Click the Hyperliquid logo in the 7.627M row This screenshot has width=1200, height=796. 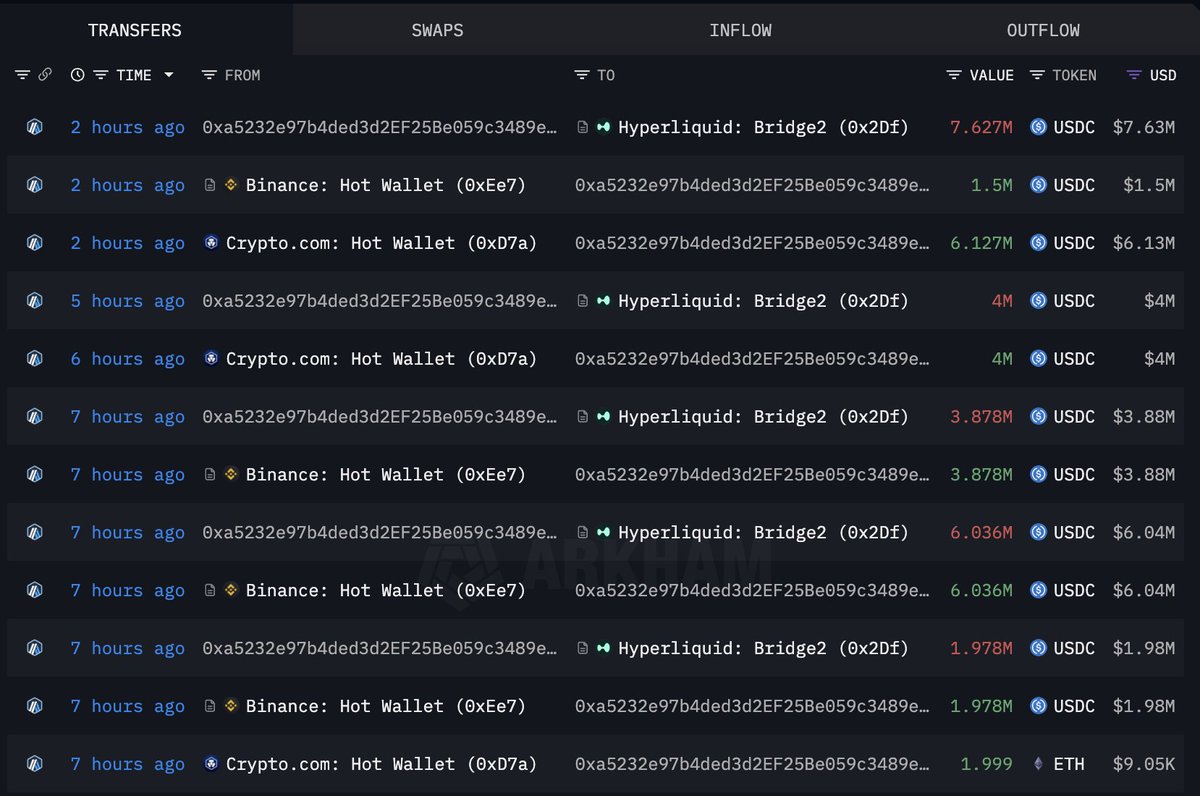[603, 127]
